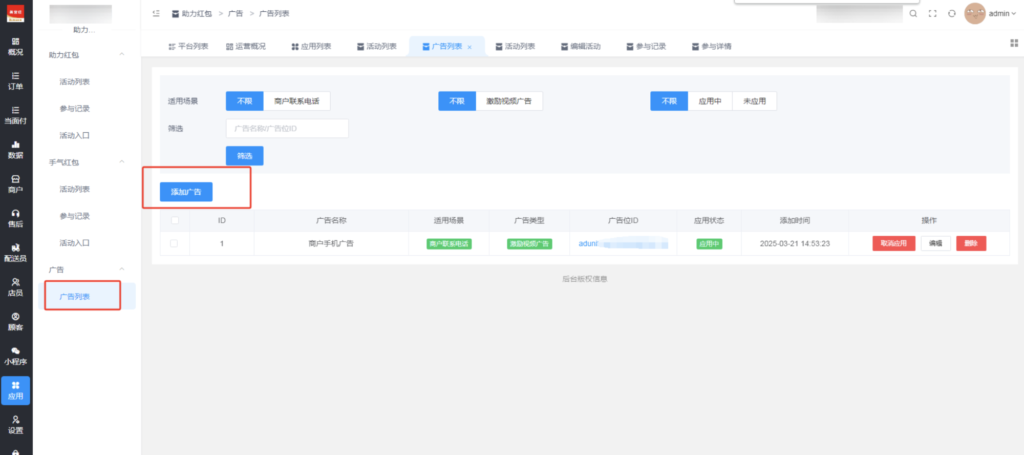The height and width of the screenshot is (455, 1024).
Task: Tick the checkbox for ad row 1
Action: tap(176, 243)
